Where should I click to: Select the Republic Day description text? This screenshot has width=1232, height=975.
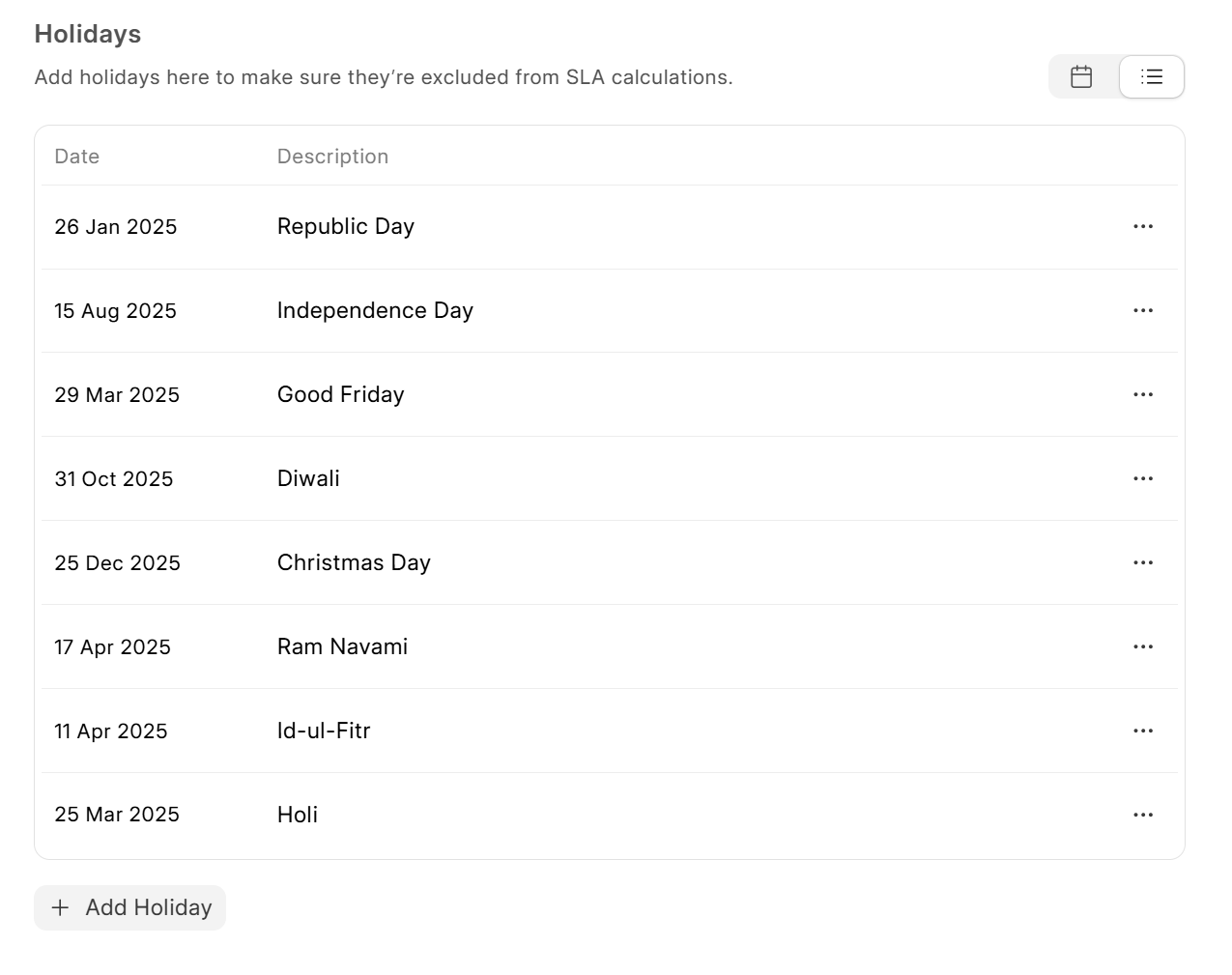click(x=345, y=226)
